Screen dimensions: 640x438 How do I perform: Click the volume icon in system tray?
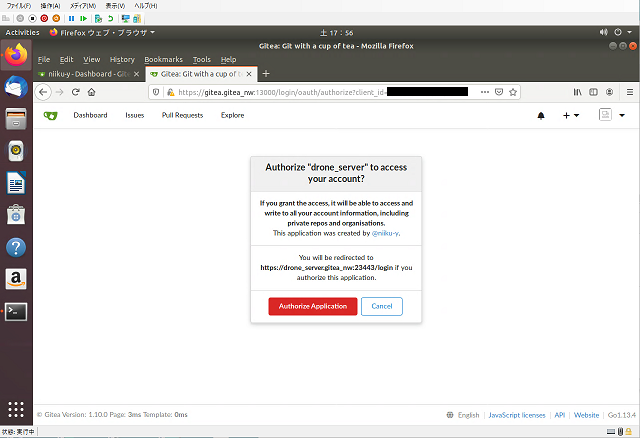coord(604,32)
